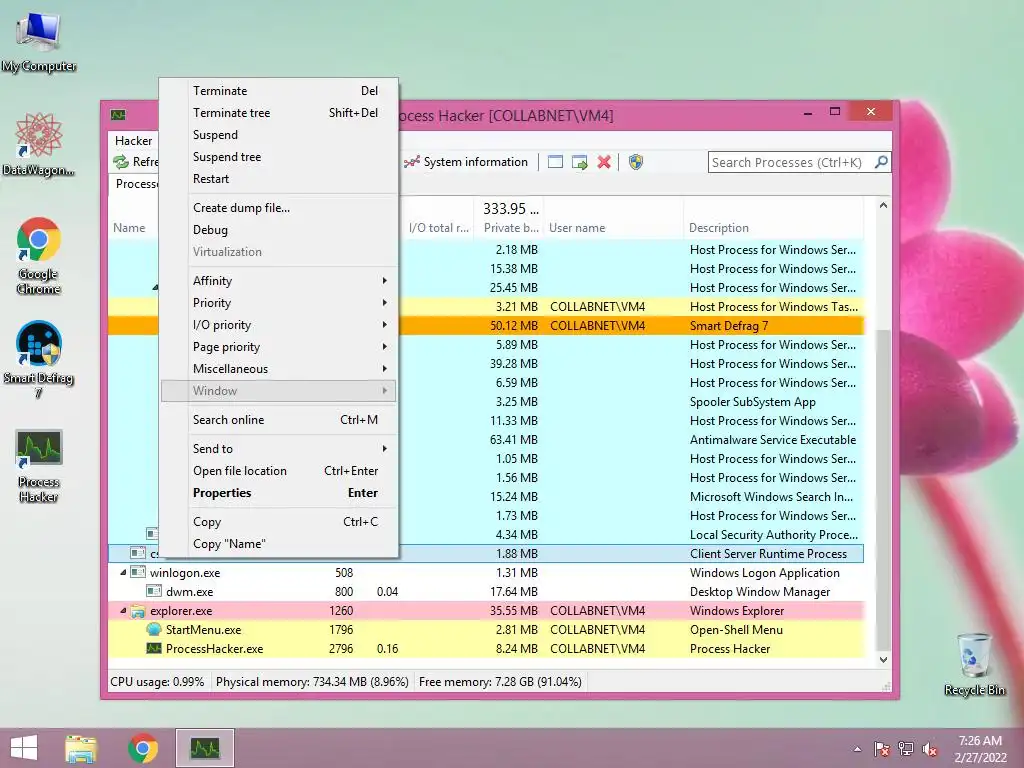Collapse the explorer.exe tree node
Image resolution: width=1024 pixels, height=768 pixels.
point(123,611)
